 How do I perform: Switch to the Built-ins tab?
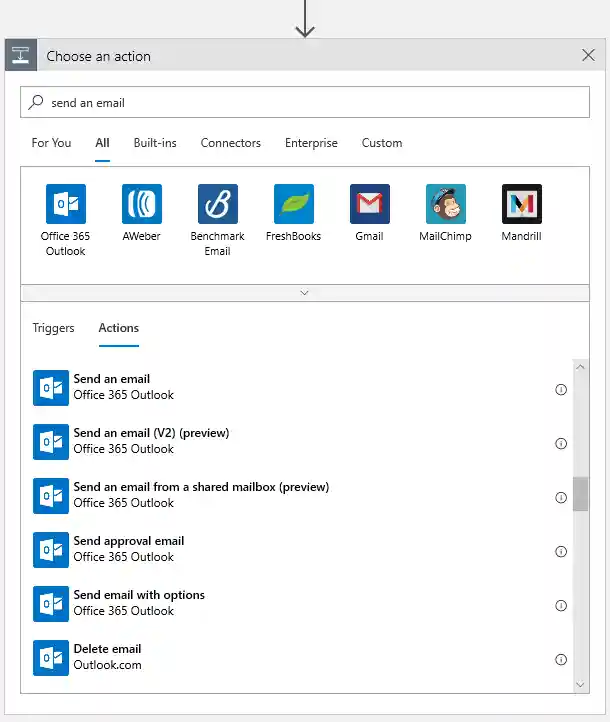point(155,143)
